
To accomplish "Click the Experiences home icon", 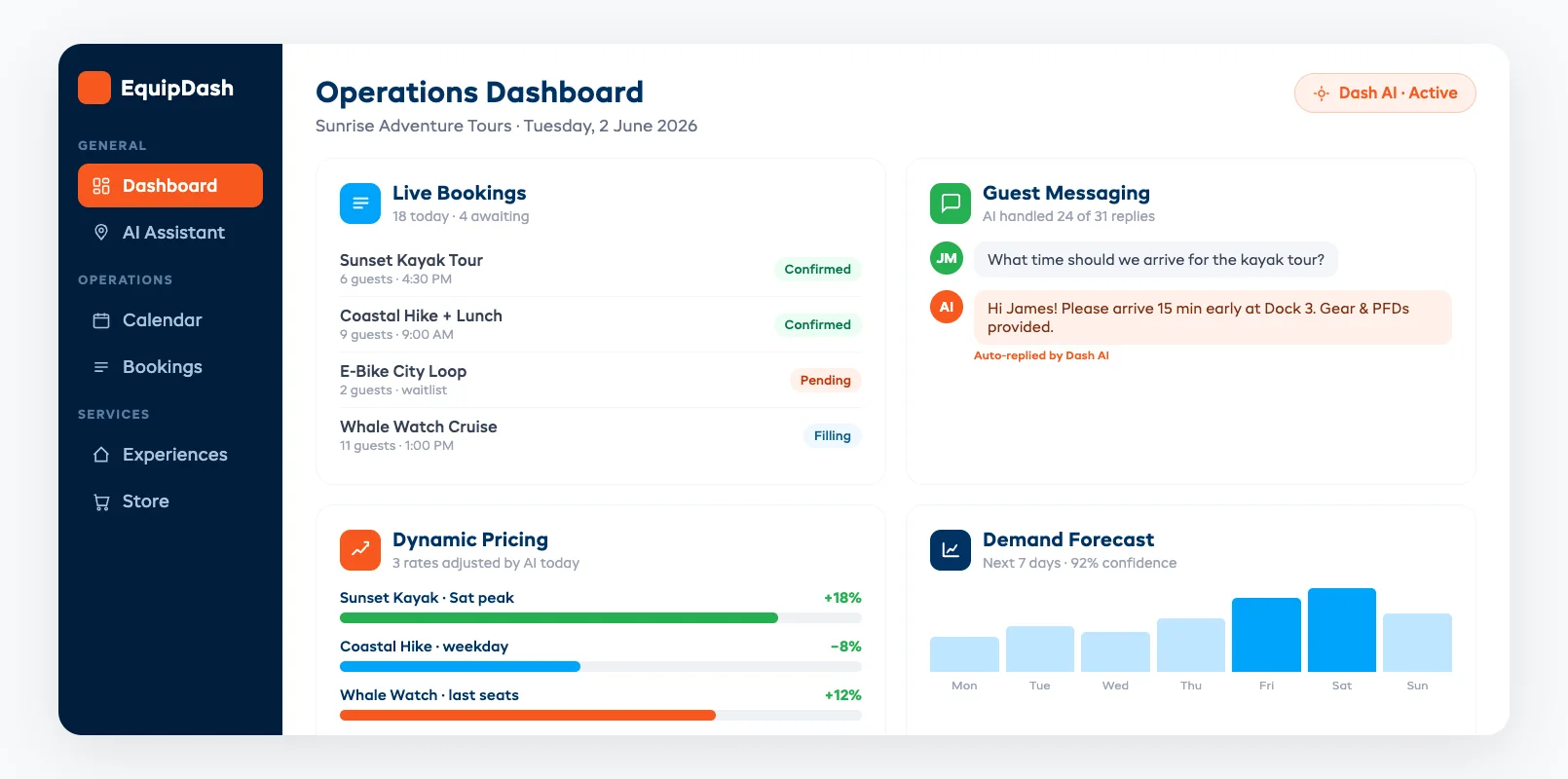I will [x=101, y=455].
